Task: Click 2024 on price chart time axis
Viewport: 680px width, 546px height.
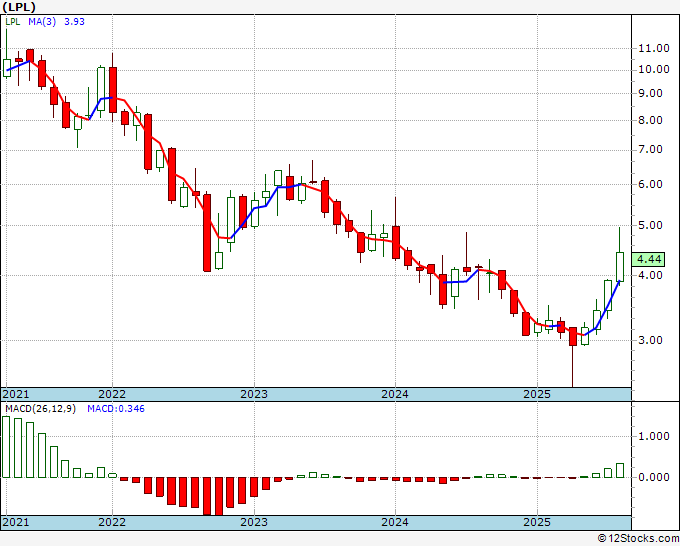Action: (x=395, y=394)
